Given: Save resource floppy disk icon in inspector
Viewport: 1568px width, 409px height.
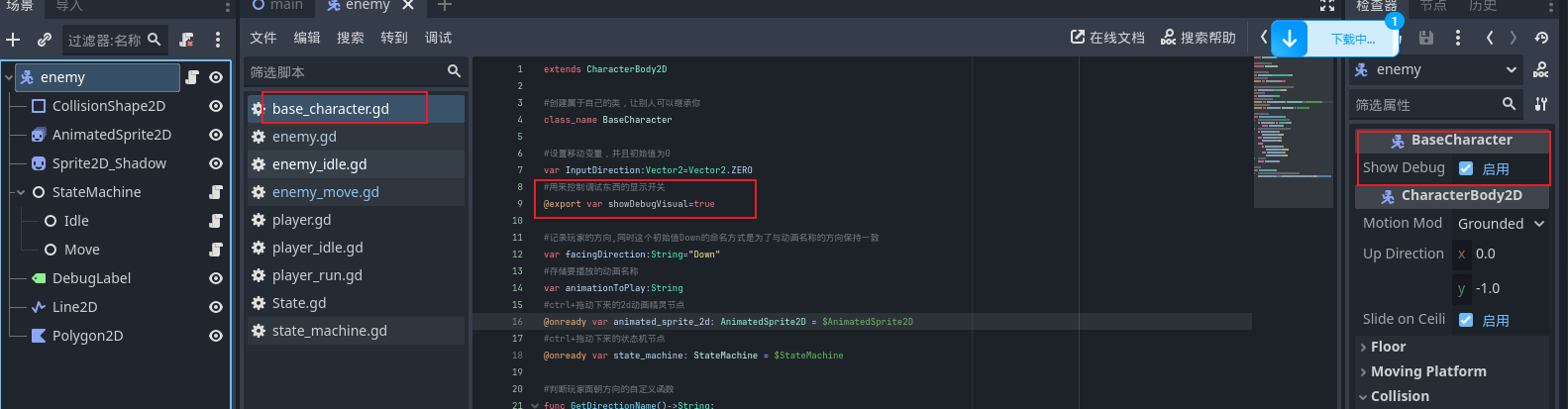Looking at the screenshot, I should tap(1426, 38).
